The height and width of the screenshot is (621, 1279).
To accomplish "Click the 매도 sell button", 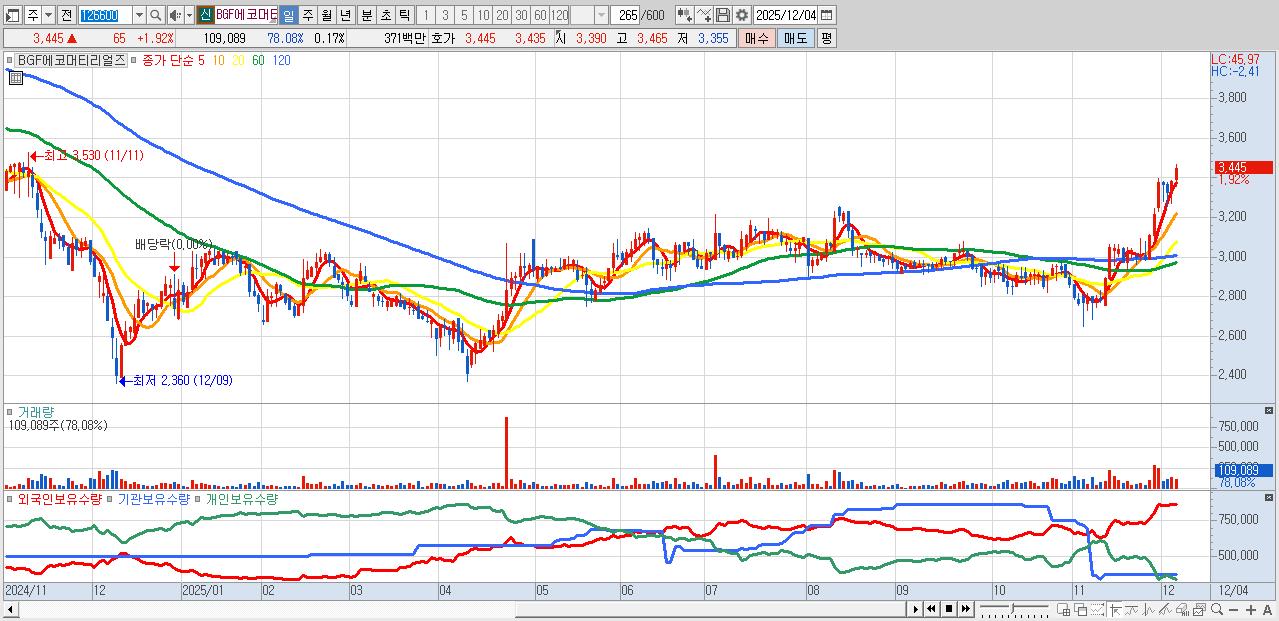I will pos(795,38).
